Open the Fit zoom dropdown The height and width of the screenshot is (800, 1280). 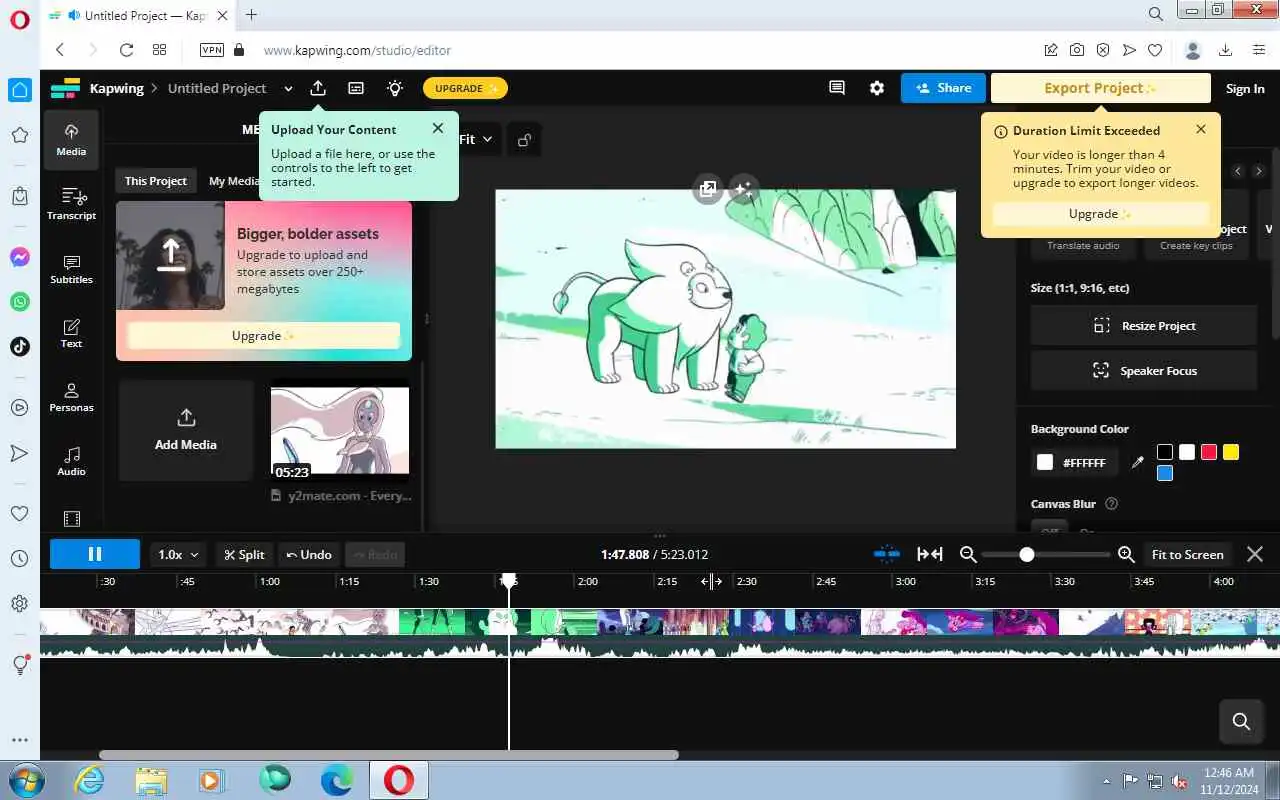tap(476, 139)
